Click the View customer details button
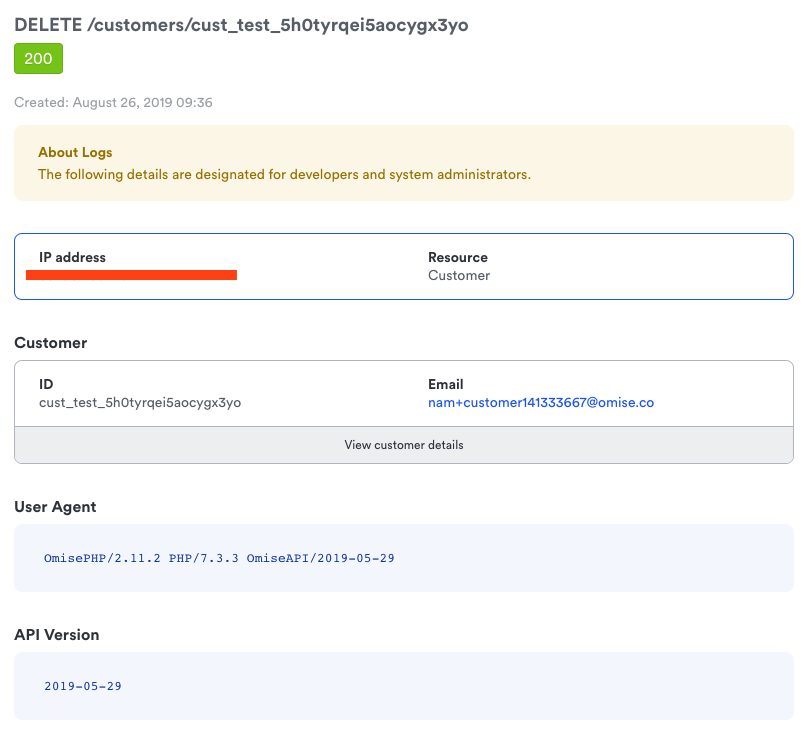Viewport: 806px width, 734px height. (404, 445)
